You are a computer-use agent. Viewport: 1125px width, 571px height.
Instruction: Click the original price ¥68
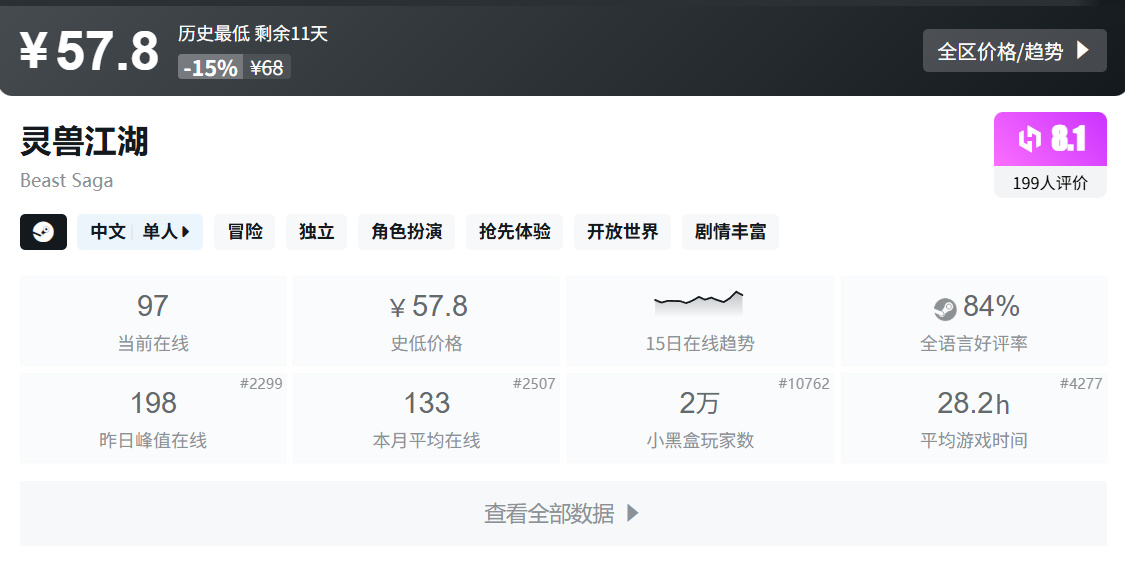[267, 67]
